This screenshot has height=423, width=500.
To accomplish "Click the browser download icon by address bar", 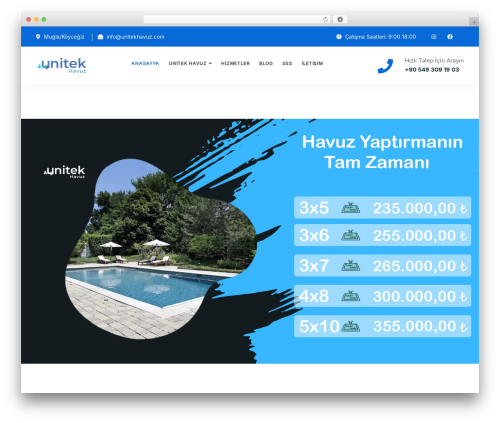I will (x=340, y=20).
